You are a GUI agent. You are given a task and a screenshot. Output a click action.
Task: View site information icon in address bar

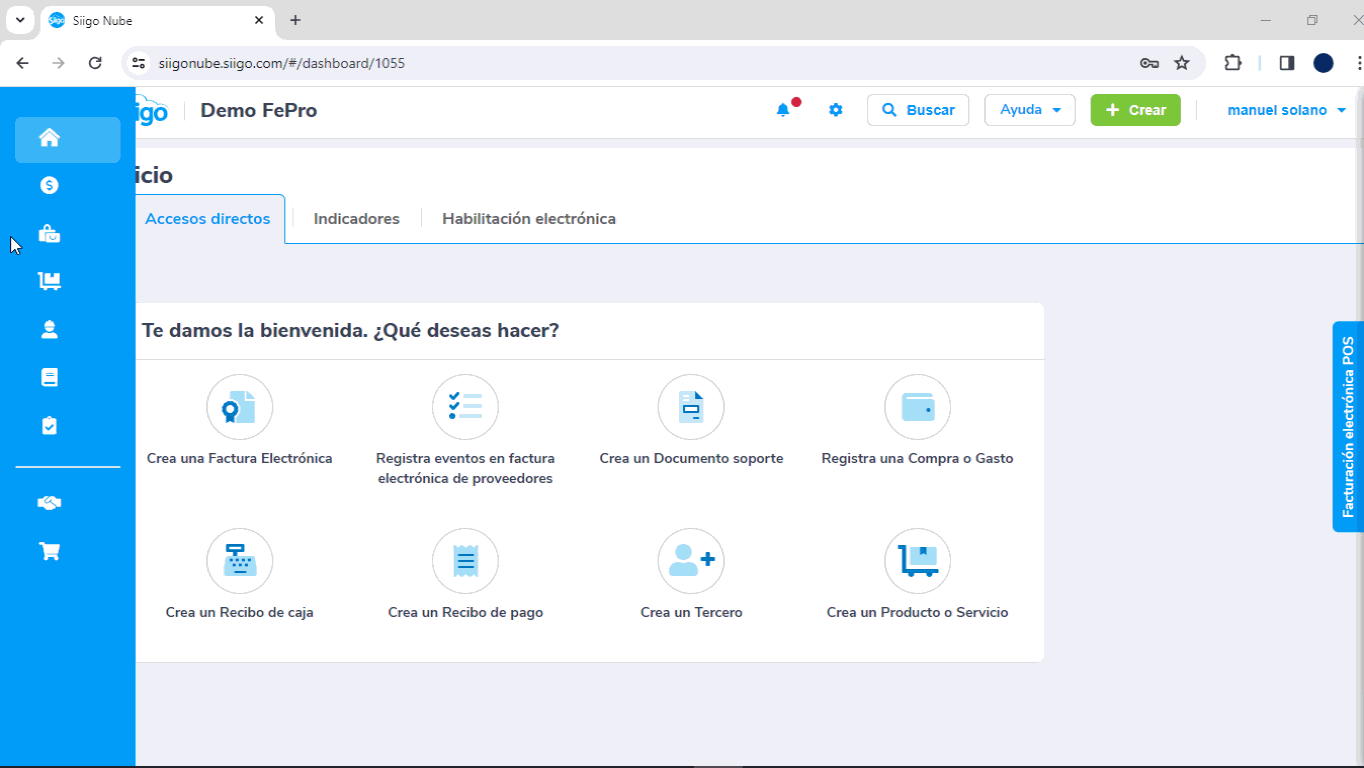coord(139,63)
